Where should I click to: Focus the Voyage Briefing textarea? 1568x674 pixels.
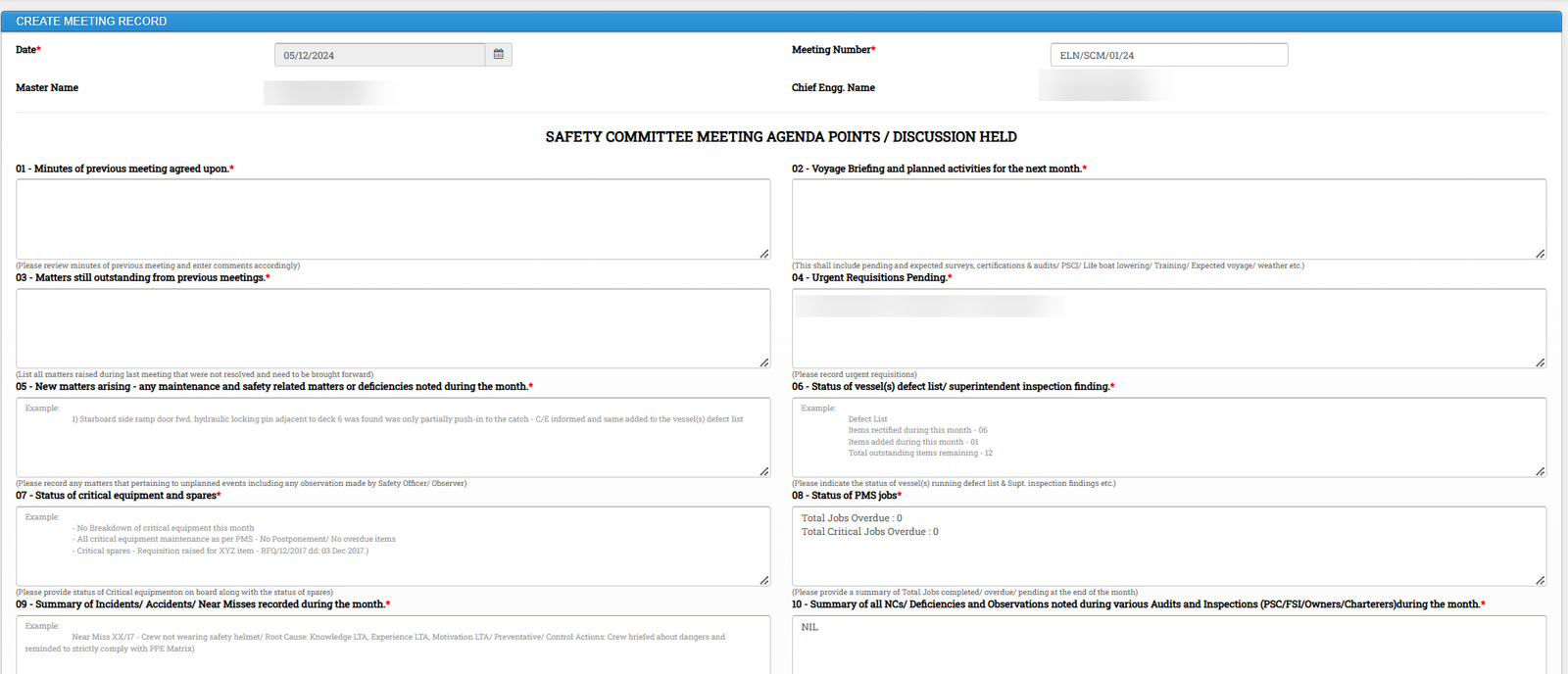1169,219
